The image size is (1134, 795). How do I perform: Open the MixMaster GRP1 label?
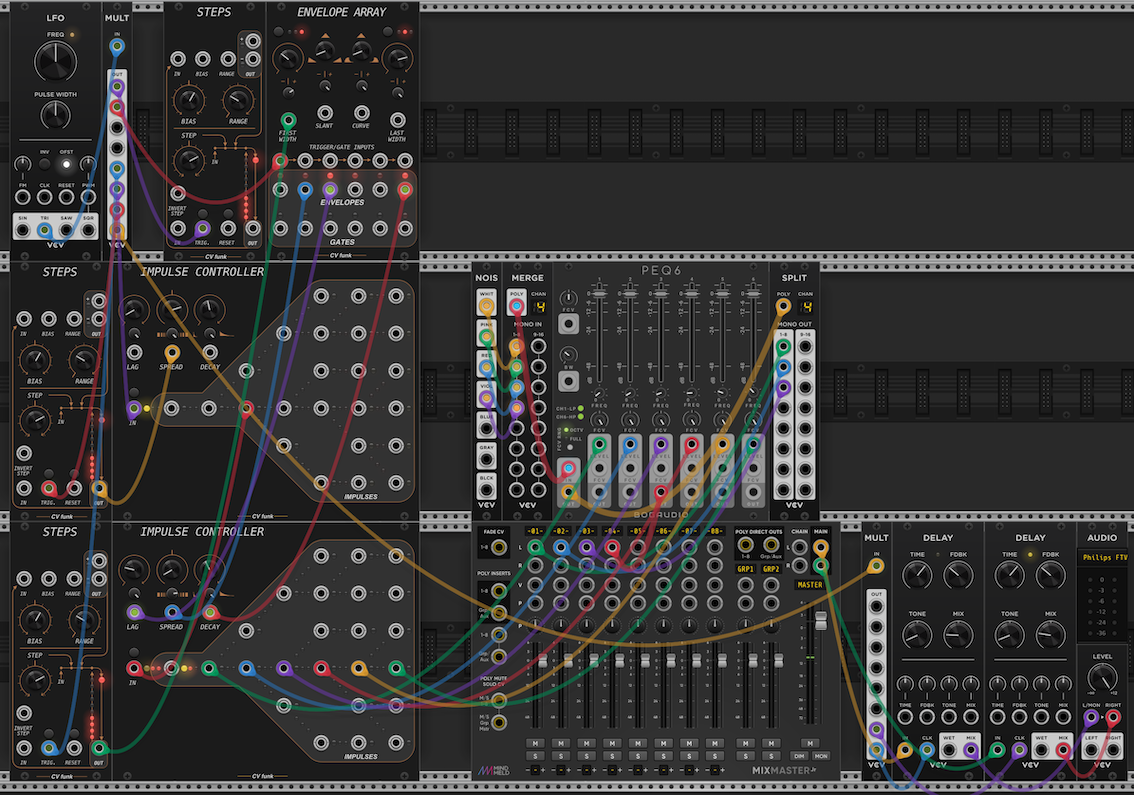point(746,569)
